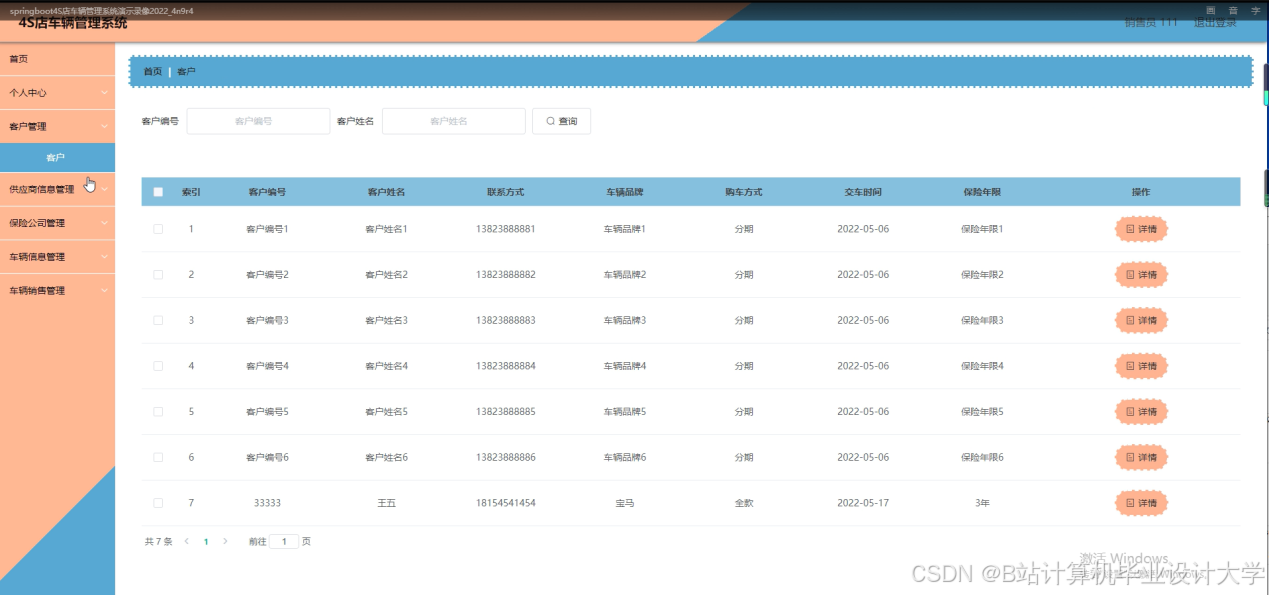Expand the 个人中心 sidebar menu chevron

pyautogui.click(x=104, y=92)
